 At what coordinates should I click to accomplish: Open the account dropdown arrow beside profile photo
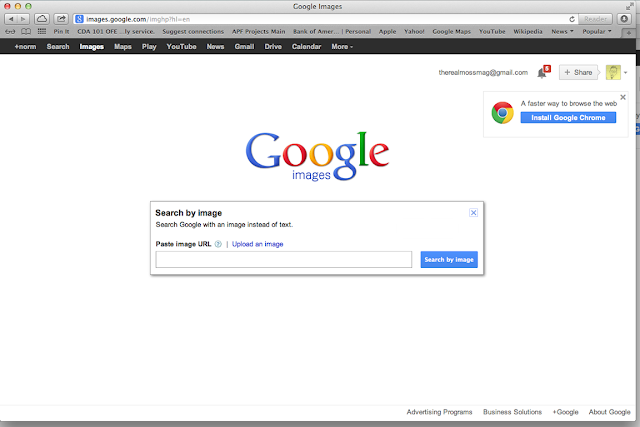[x=626, y=73]
